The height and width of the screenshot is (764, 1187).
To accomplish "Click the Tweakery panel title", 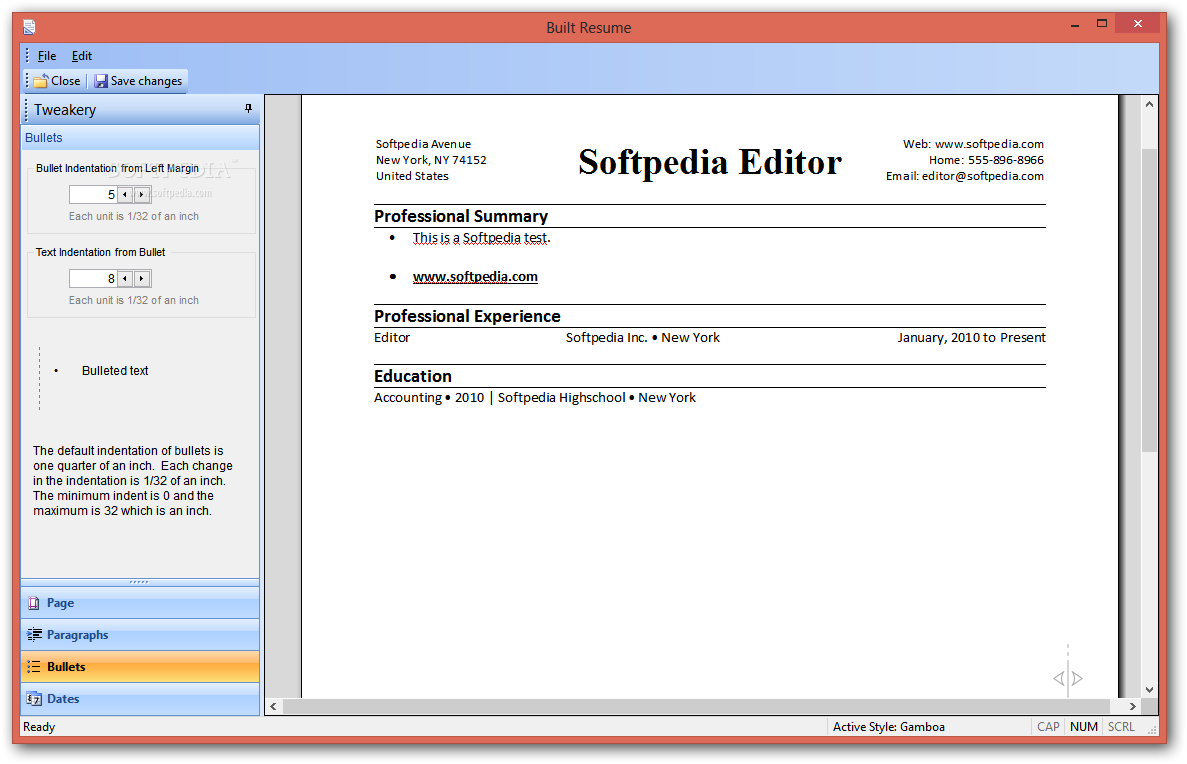I will click(65, 110).
